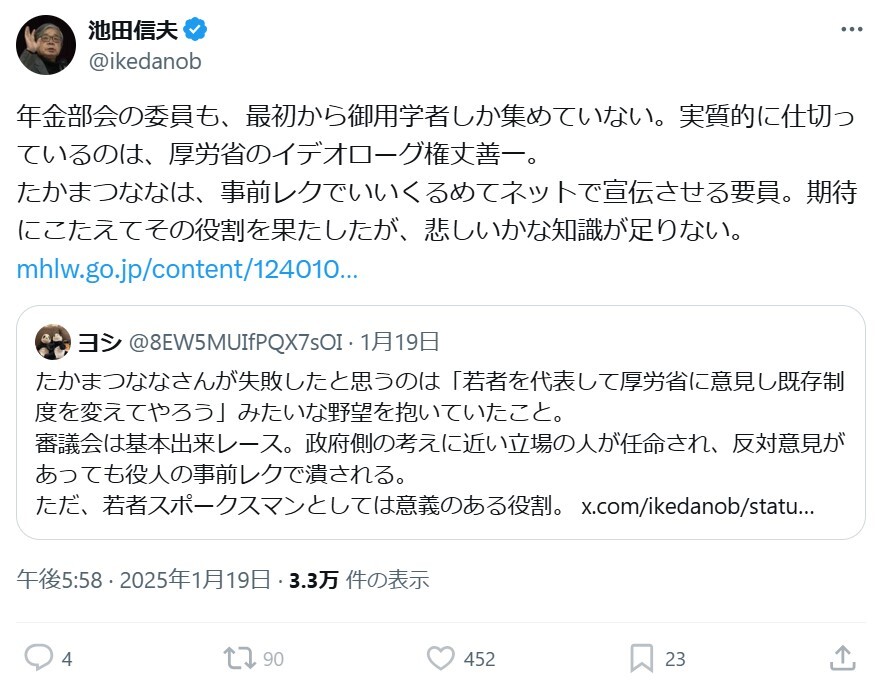Click the 90 reposts count
This screenshot has height=690, width=877.
click(x=273, y=659)
